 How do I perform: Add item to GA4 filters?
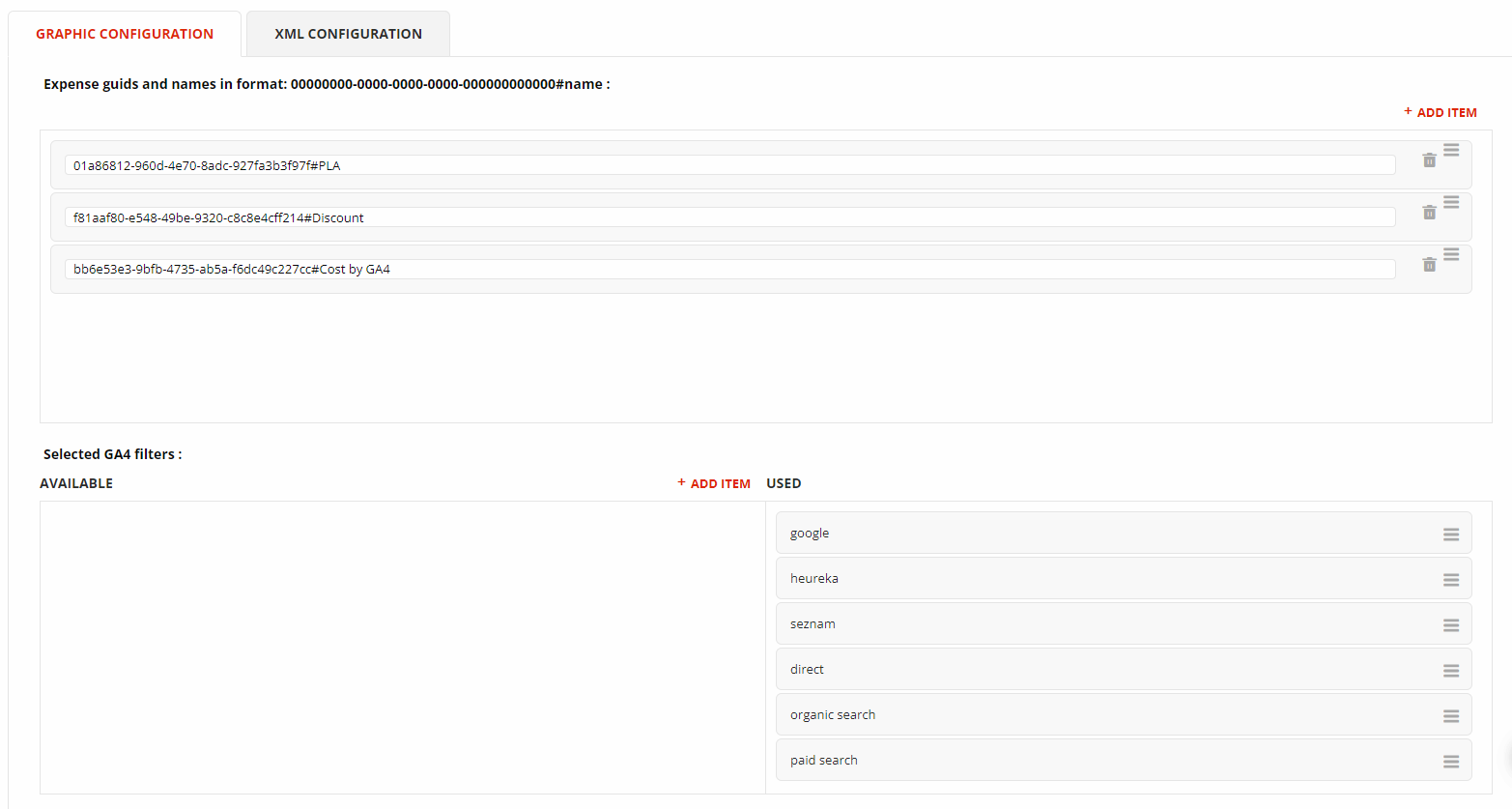pos(714,483)
